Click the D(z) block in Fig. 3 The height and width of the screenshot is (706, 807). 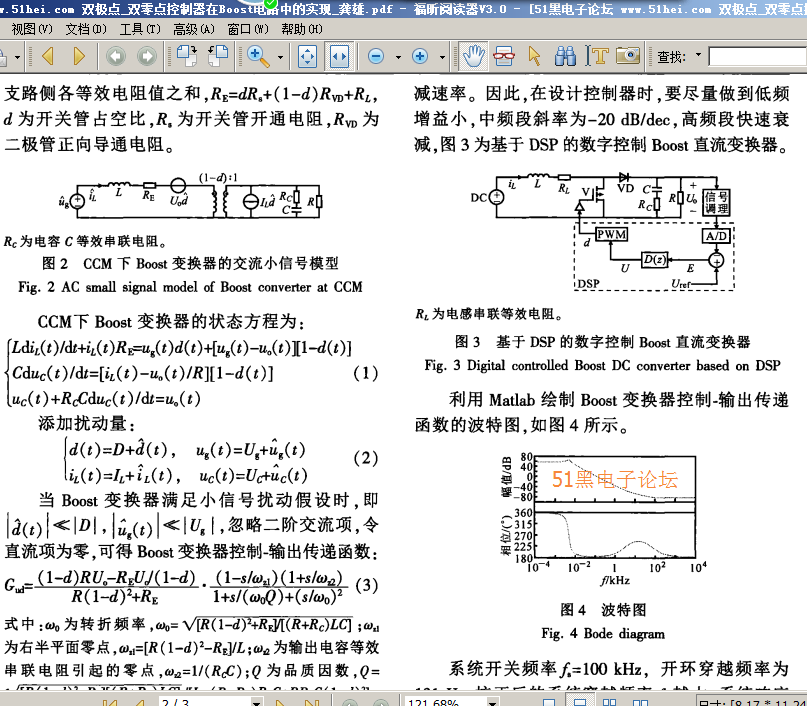pos(654,260)
